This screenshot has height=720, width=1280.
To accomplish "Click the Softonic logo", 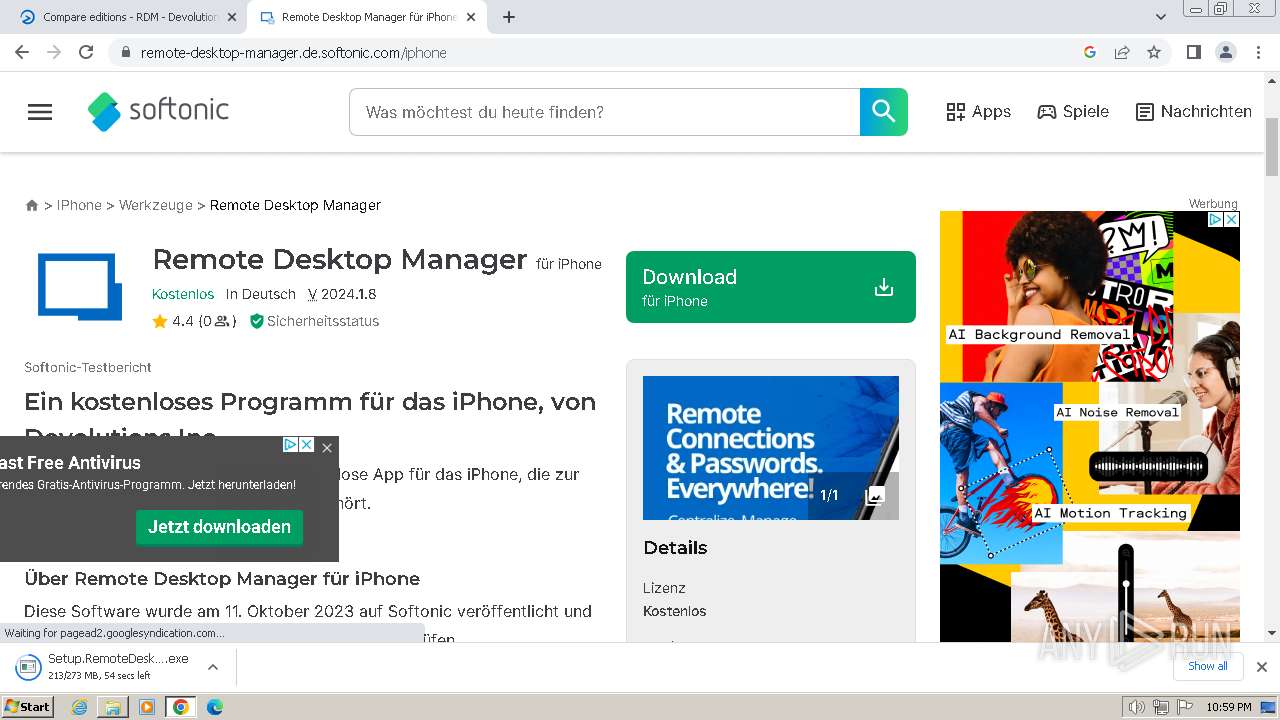I will 158,111.
